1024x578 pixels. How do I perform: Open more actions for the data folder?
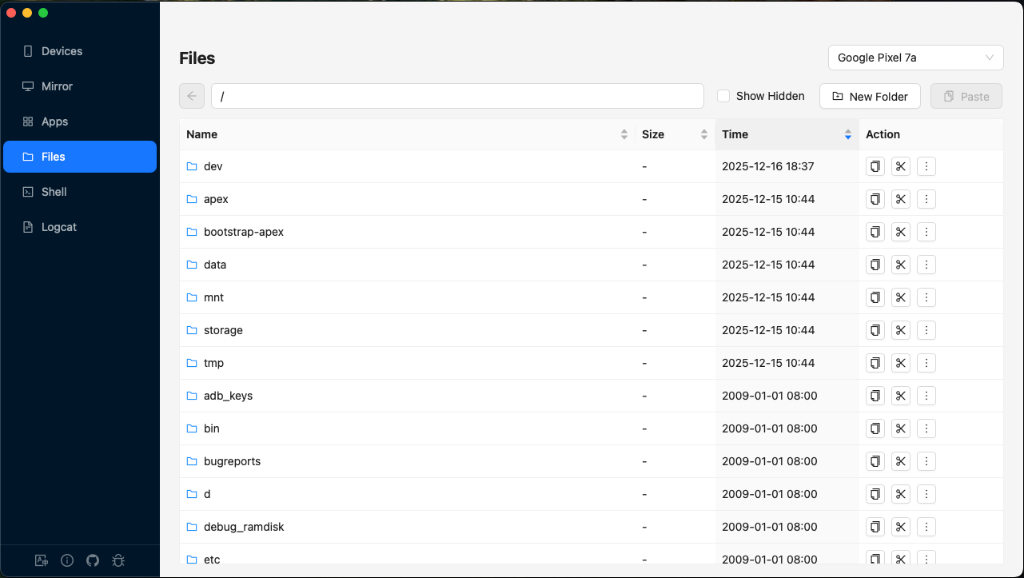pos(926,264)
